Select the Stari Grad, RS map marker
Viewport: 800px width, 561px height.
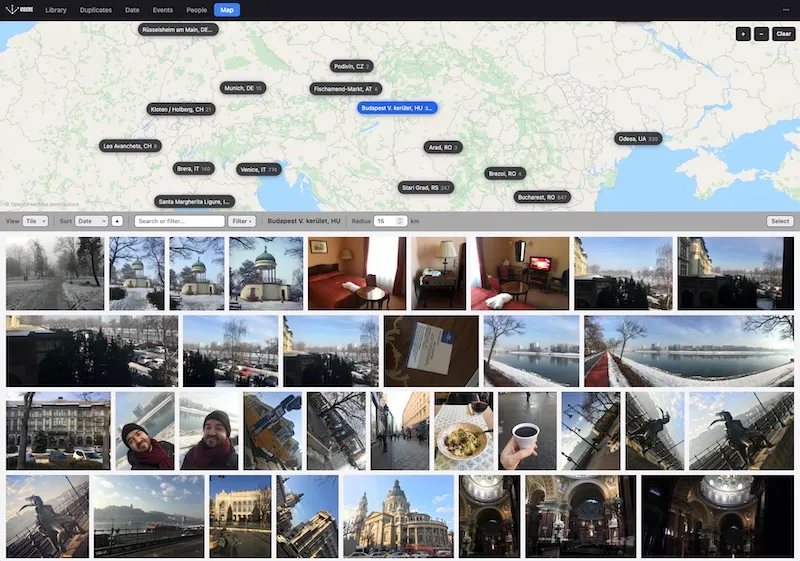pos(426,188)
